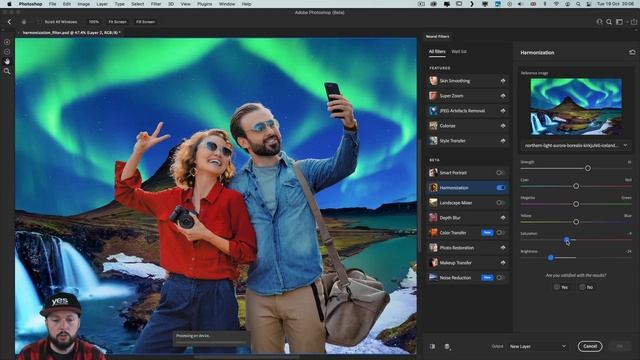The height and width of the screenshot is (360, 640).
Task: Click the Wi-Fi icon in menu bar
Action: click(556, 4)
